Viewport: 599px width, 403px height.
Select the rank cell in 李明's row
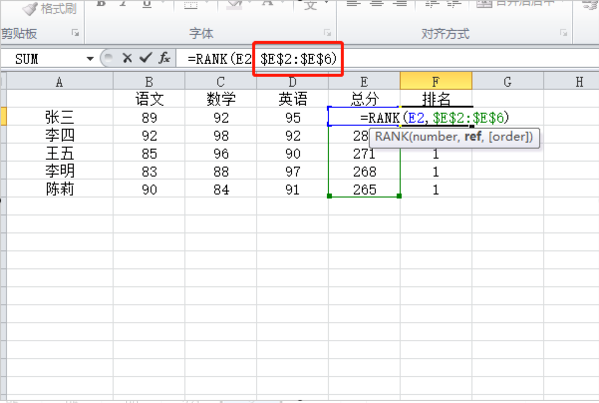coord(436,171)
